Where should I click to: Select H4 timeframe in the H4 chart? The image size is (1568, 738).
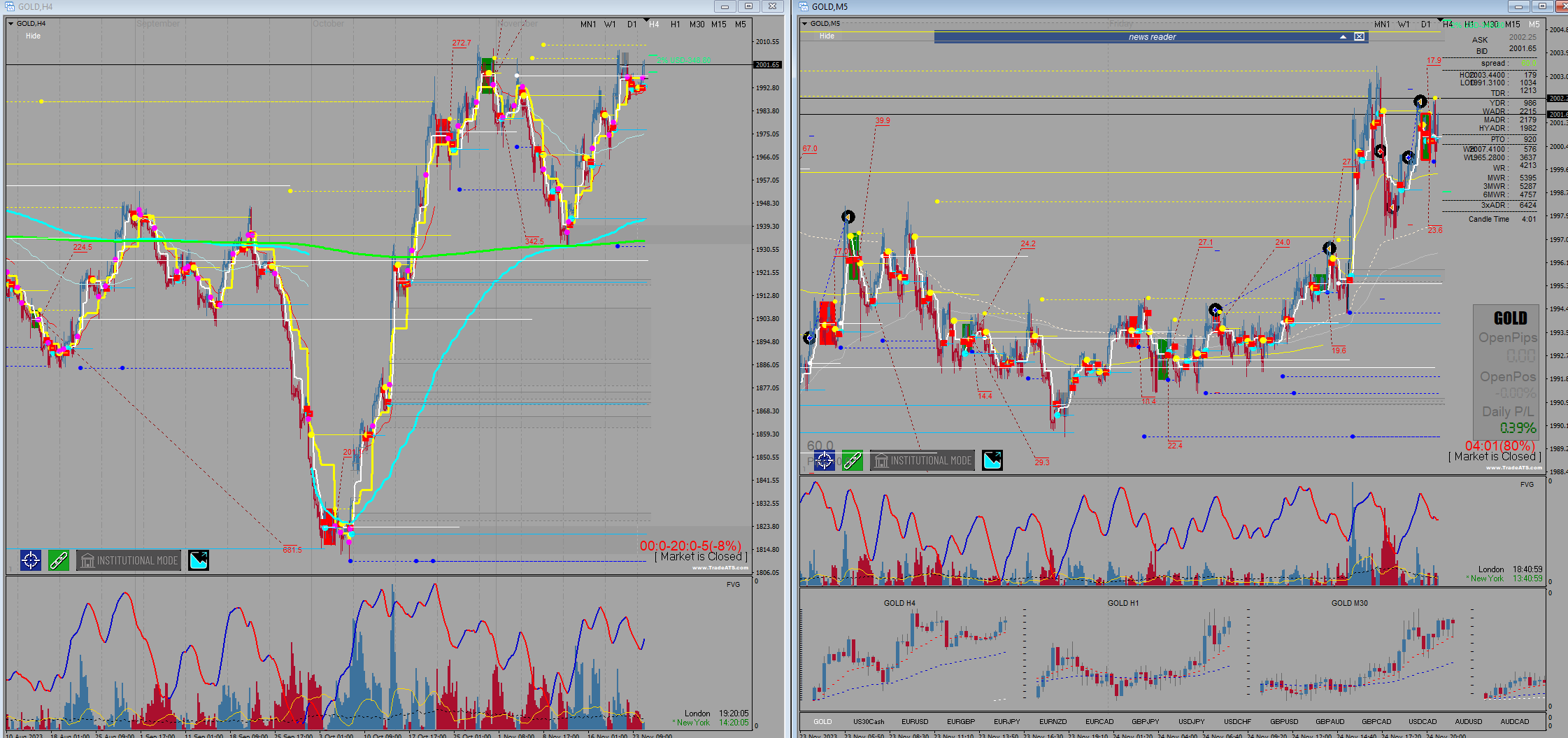click(654, 24)
